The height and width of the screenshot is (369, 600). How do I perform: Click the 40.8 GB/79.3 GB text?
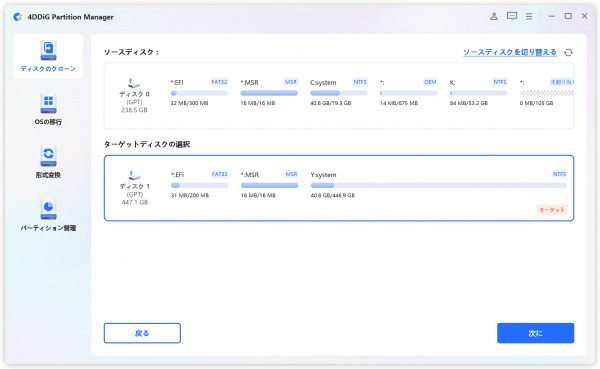pos(330,103)
